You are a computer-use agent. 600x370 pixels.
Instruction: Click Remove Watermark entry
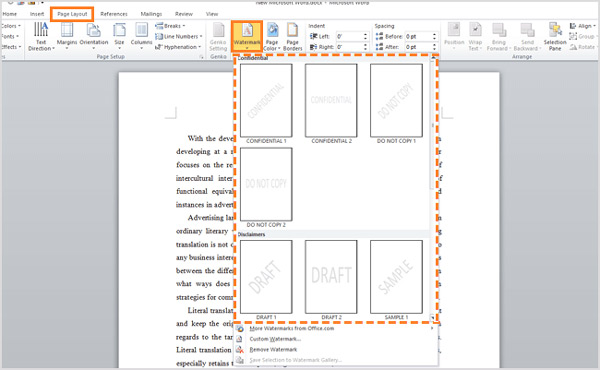tap(273, 349)
